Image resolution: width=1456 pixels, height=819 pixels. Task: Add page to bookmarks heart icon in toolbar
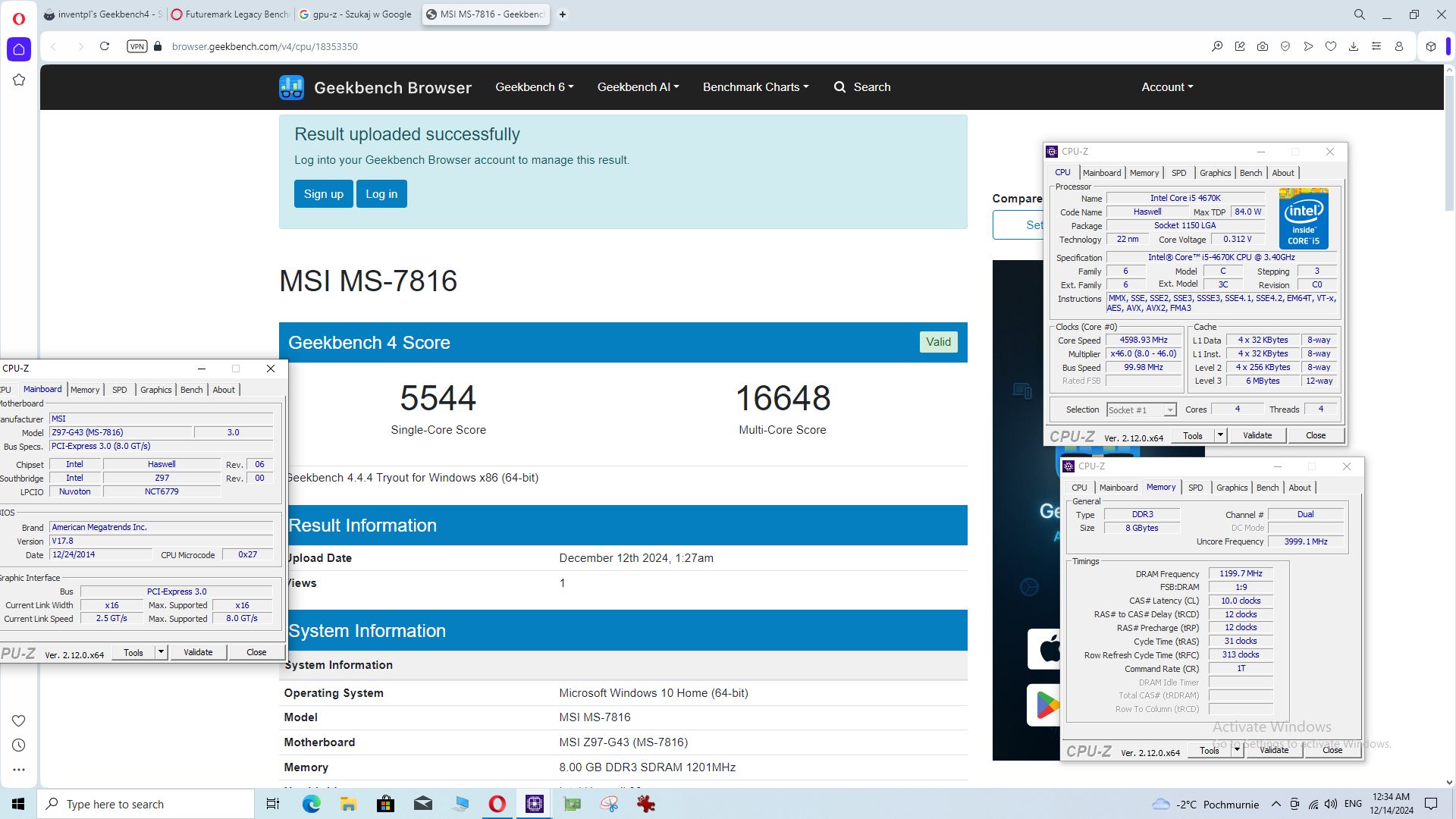(1331, 46)
